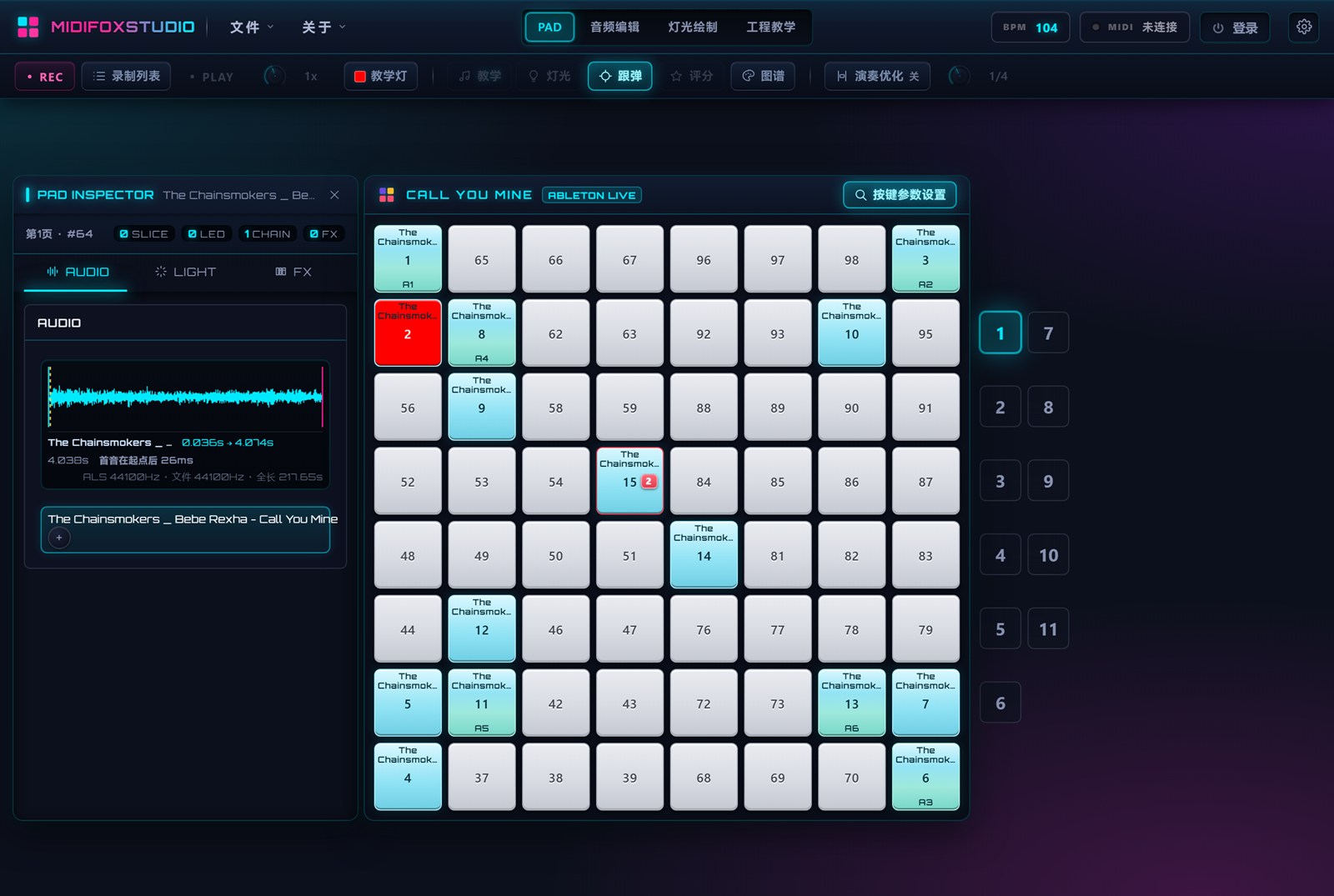Screen dimensions: 1334x896
Task: Click the quantize knob beside 1/4
Action: (959, 76)
